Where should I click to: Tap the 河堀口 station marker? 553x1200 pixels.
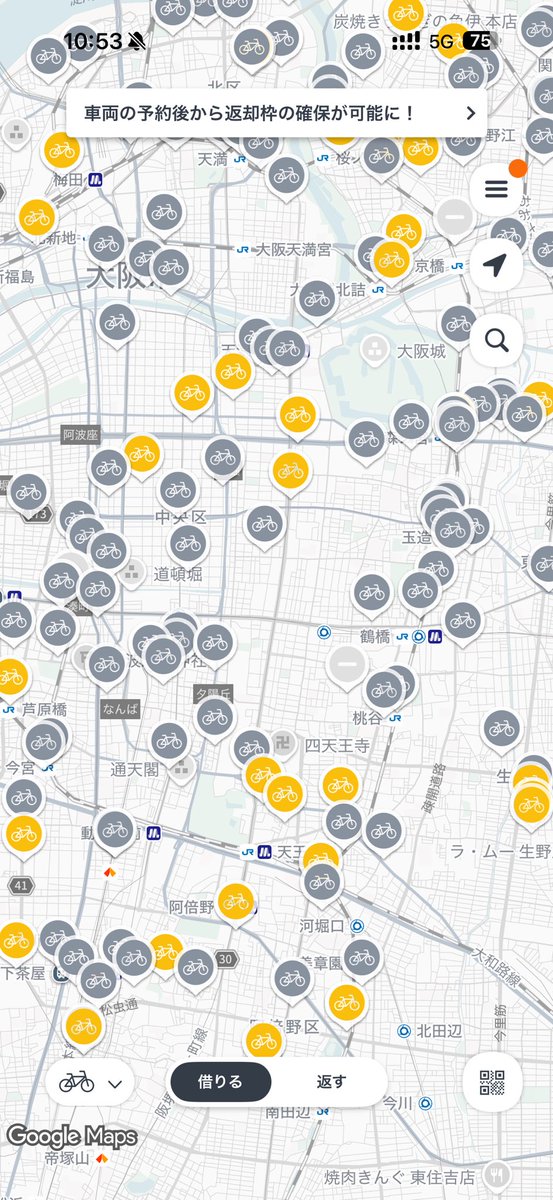coord(357,926)
